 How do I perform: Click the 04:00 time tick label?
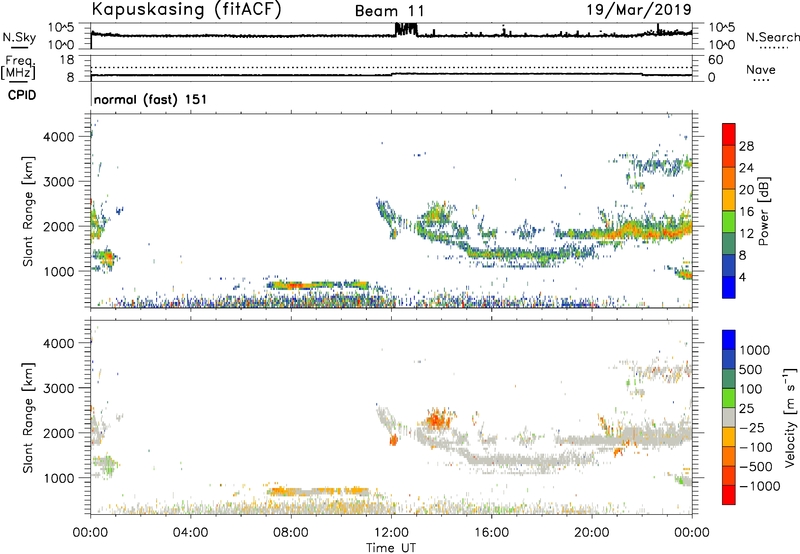click(190, 533)
